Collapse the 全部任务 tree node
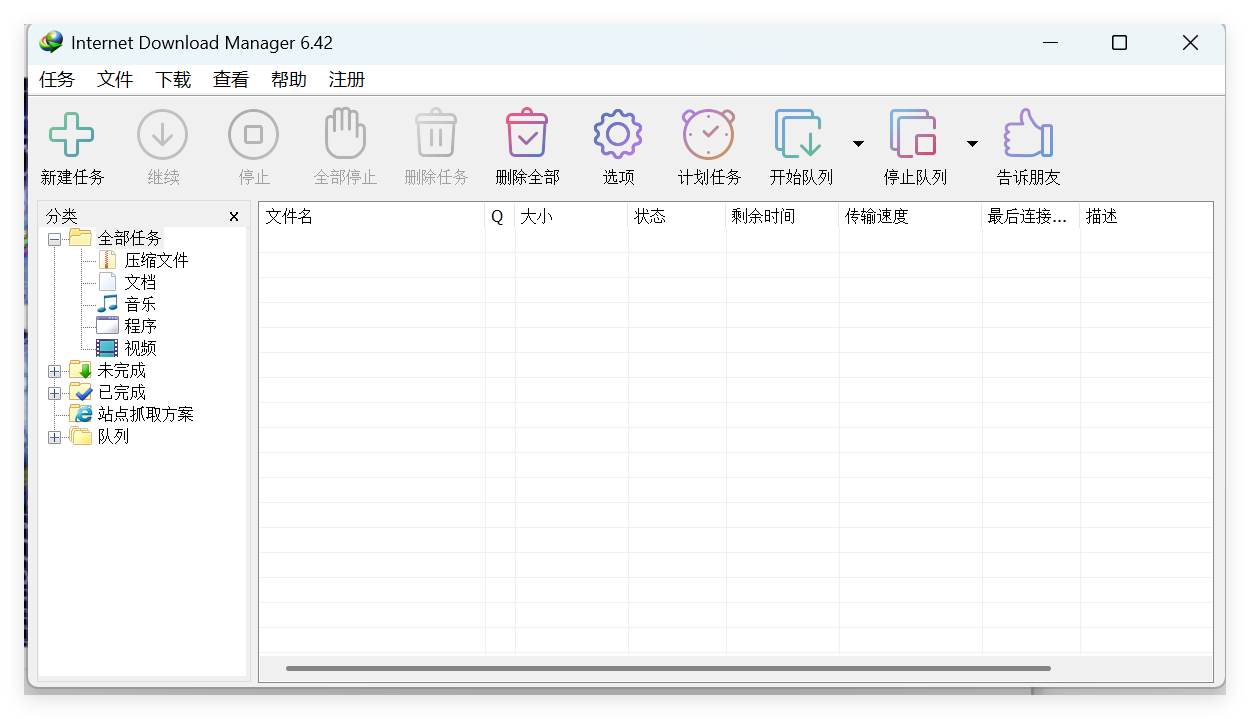1250x719 pixels. tap(55, 239)
